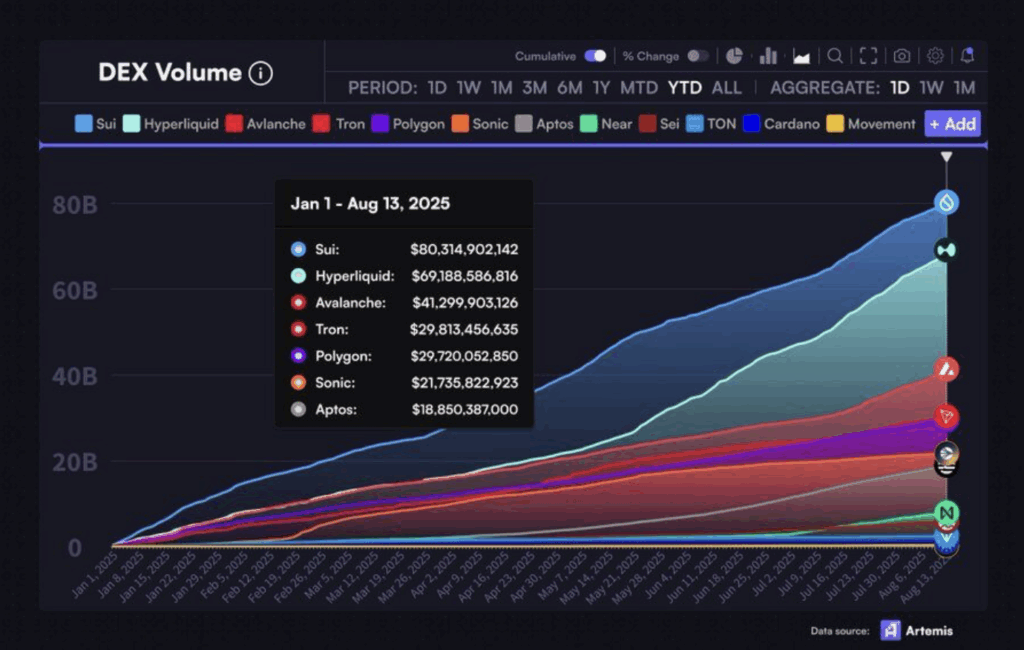The image size is (1024, 650).
Task: Toggle Sonic series in legend
Action: tap(480, 124)
